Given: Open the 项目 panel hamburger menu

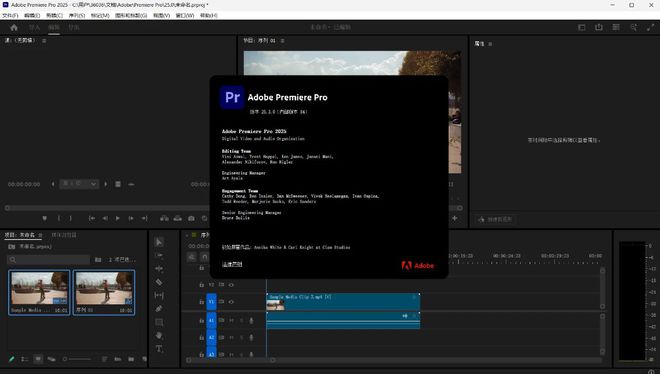Looking at the screenshot, I should pos(40,235).
